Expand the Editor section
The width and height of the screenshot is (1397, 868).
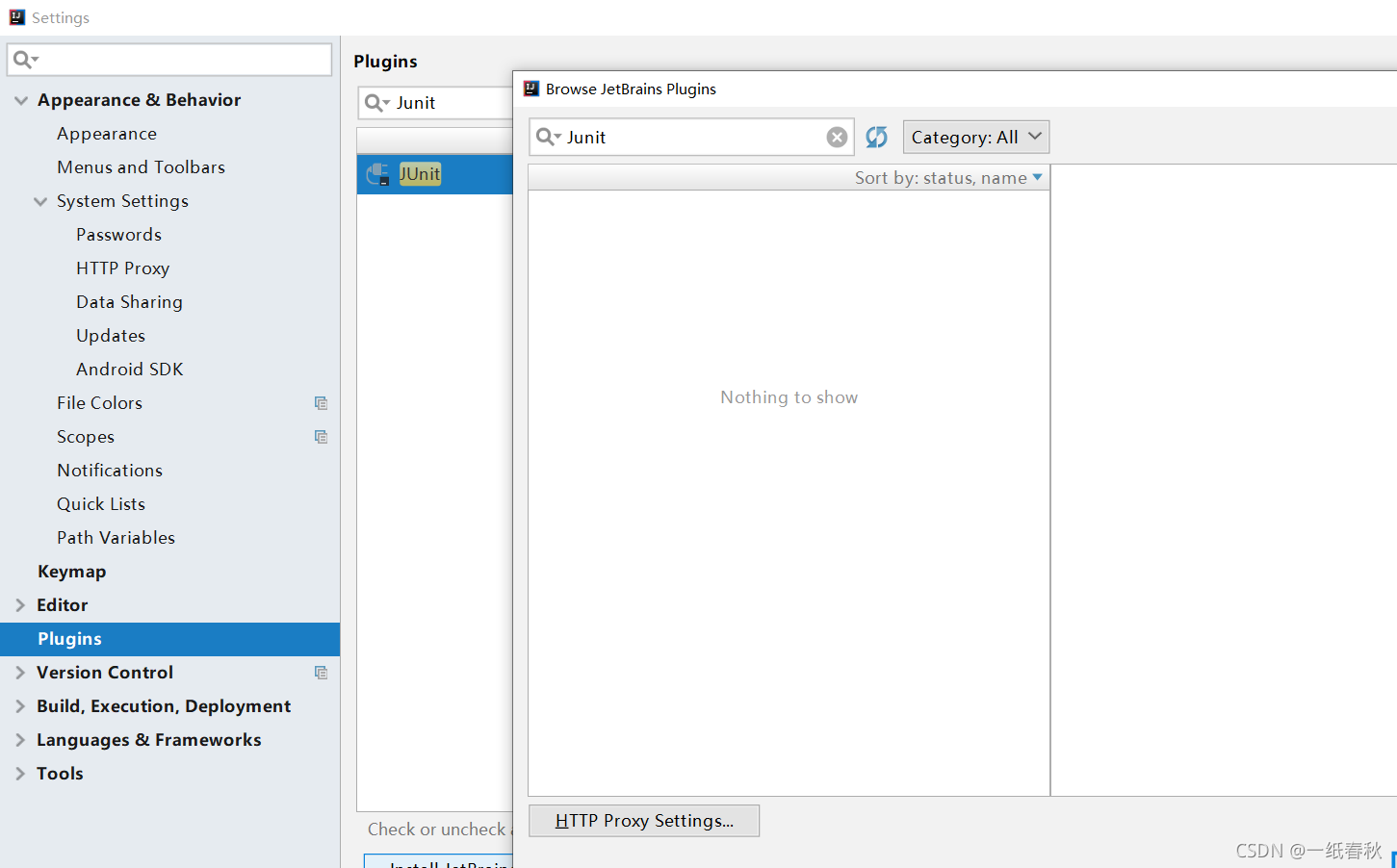(20, 605)
